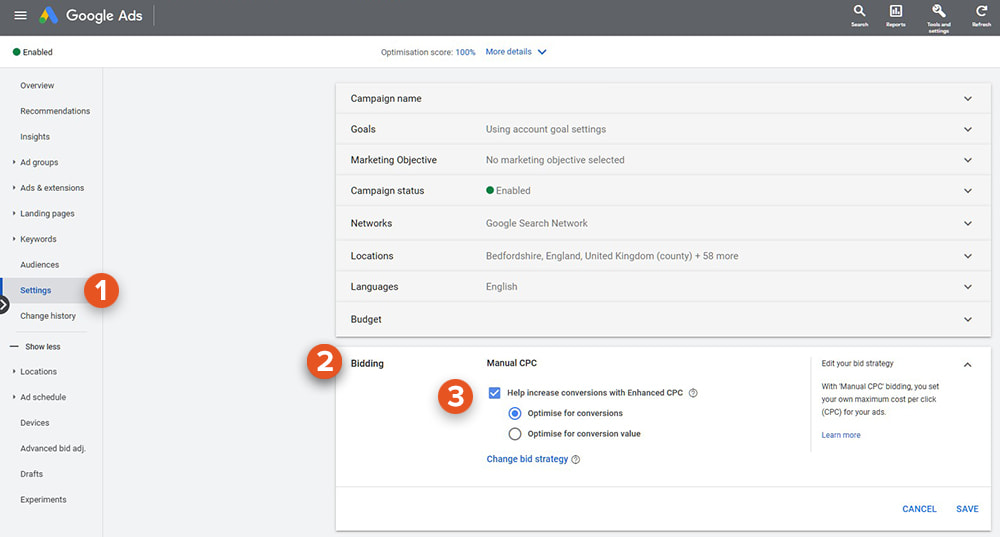This screenshot has height=537, width=1000.
Task: Click the CANCEL button
Action: click(919, 509)
